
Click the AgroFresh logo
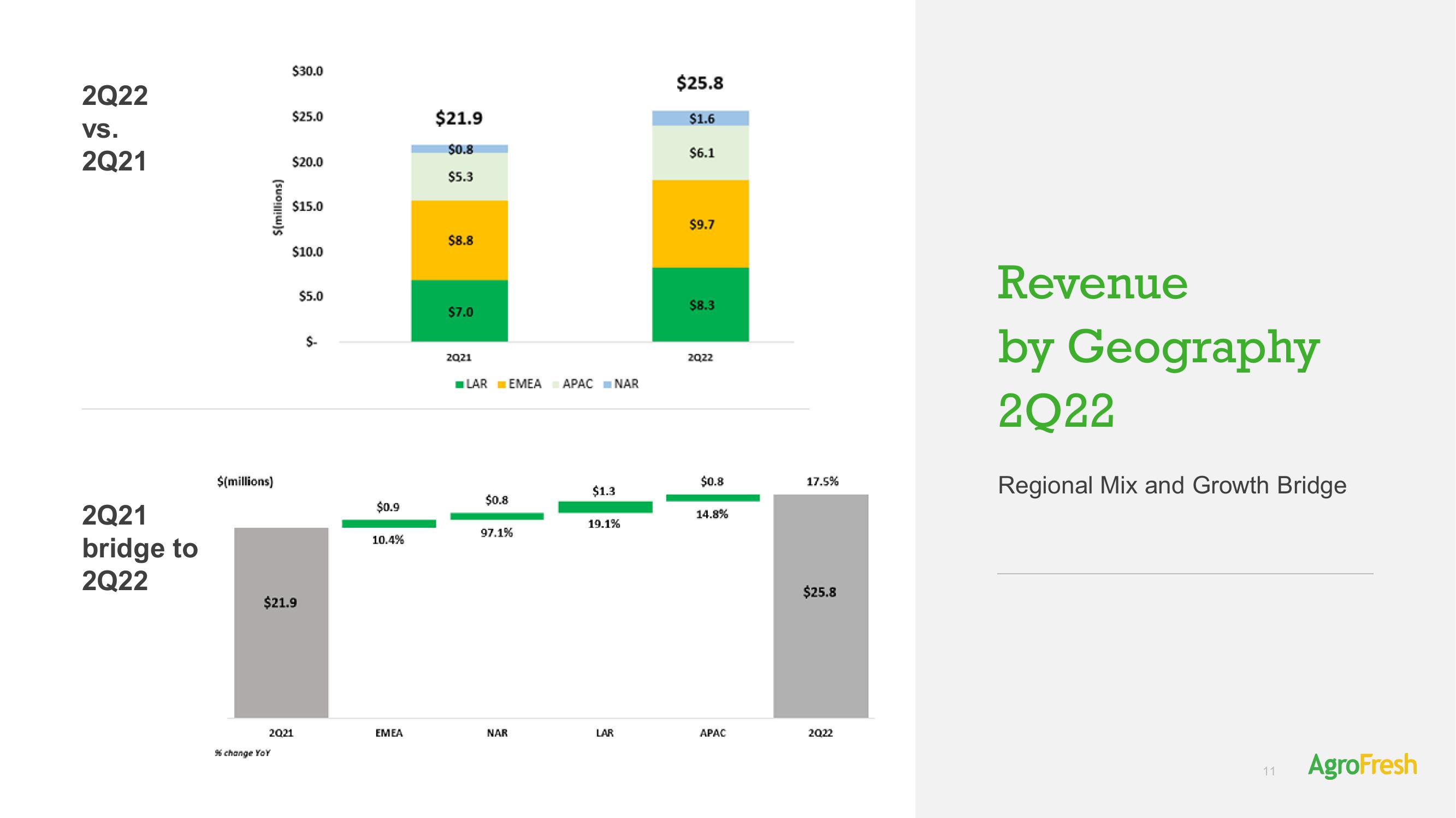[x=1363, y=766]
